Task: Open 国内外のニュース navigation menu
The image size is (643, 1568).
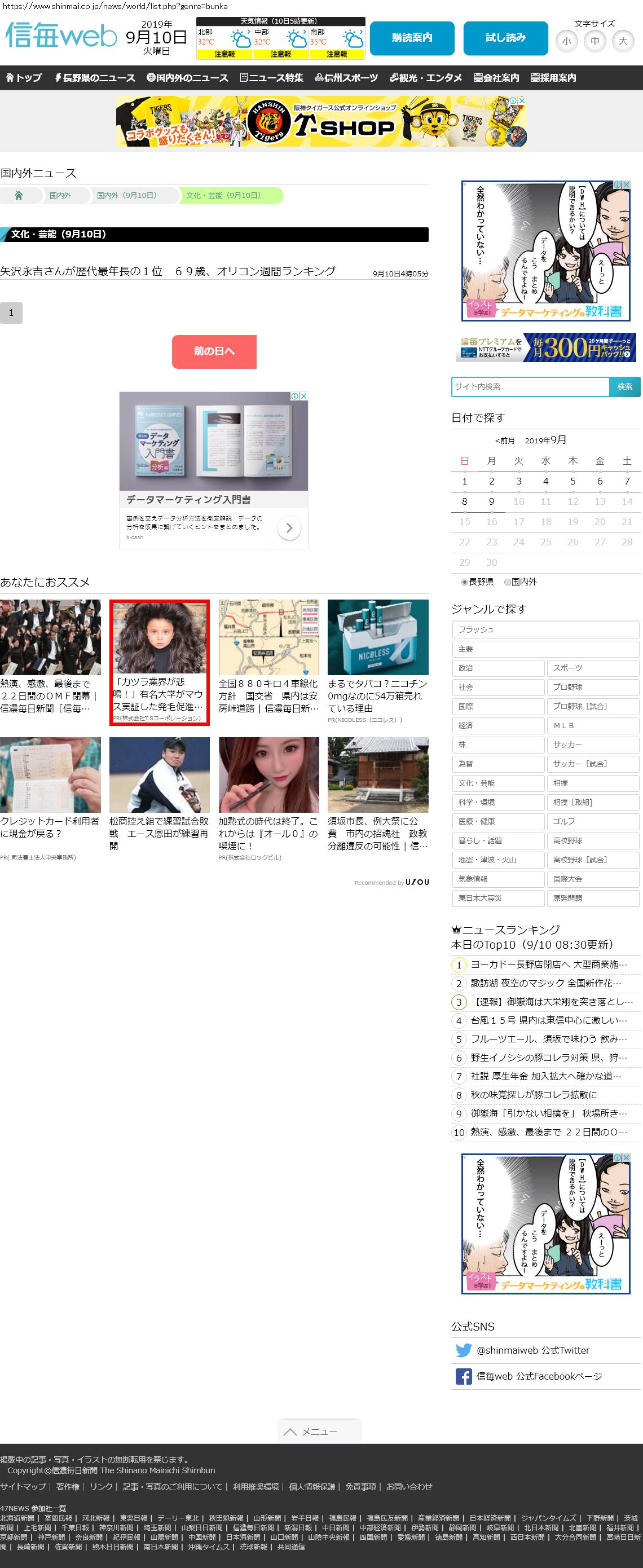Action: 187,78
